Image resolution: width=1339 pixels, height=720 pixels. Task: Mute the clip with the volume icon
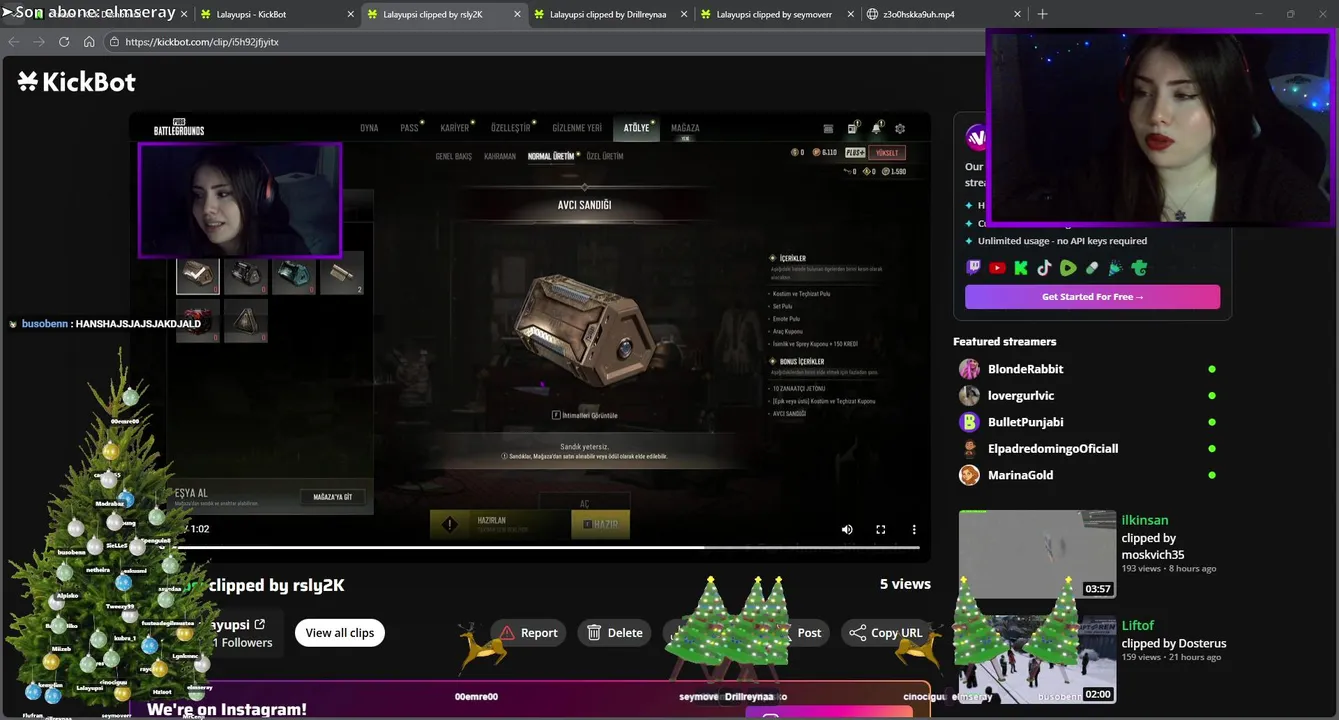point(847,529)
